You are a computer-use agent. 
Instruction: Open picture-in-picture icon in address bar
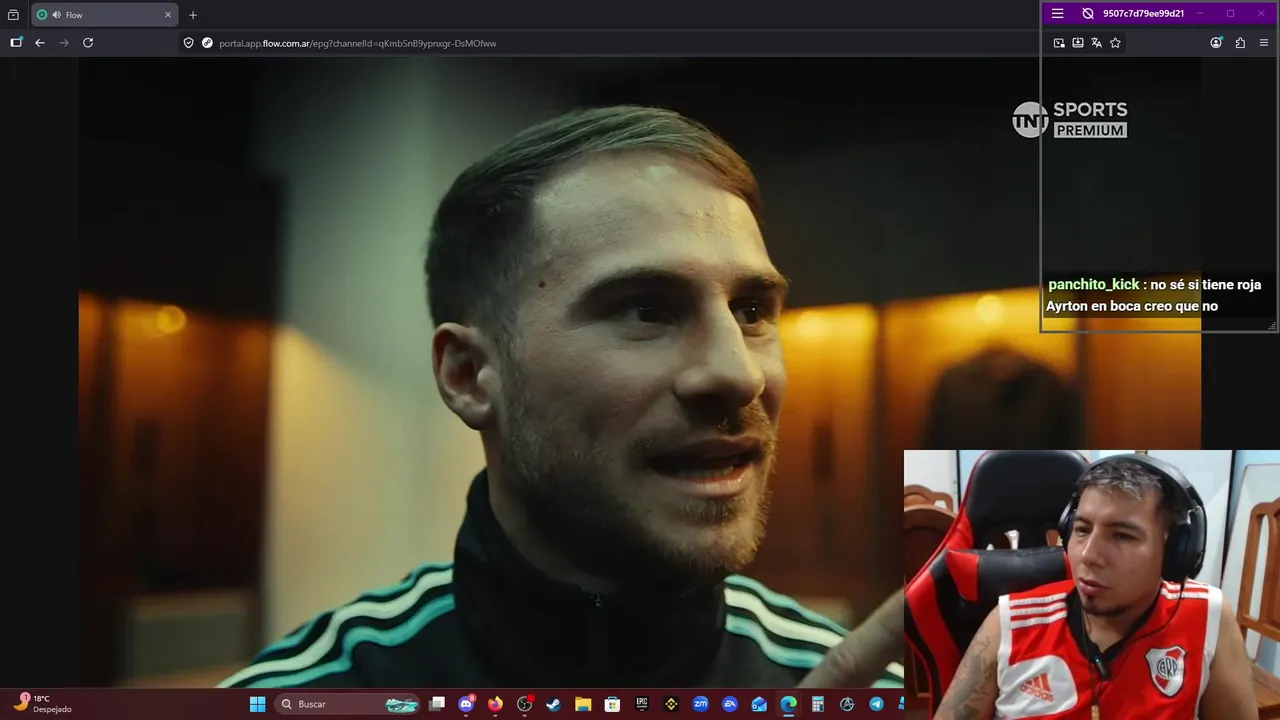click(x=1059, y=43)
